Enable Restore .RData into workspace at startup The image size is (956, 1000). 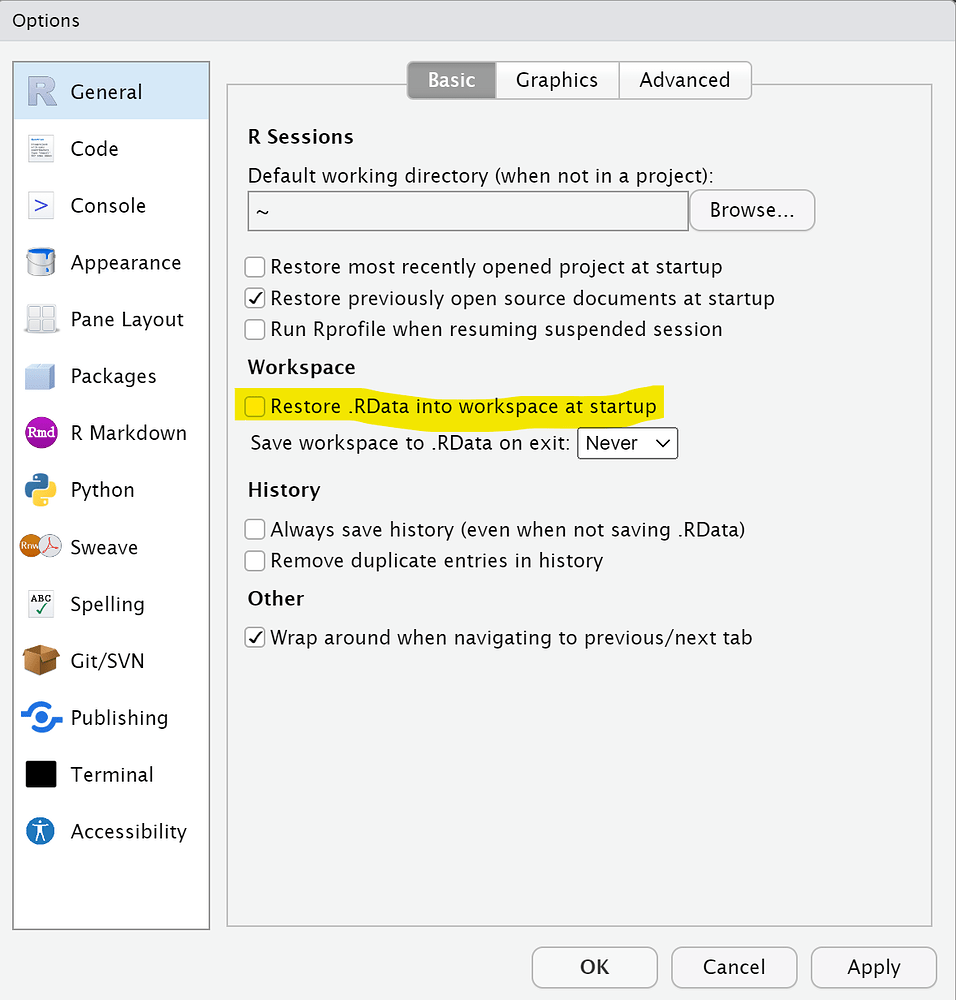click(256, 406)
